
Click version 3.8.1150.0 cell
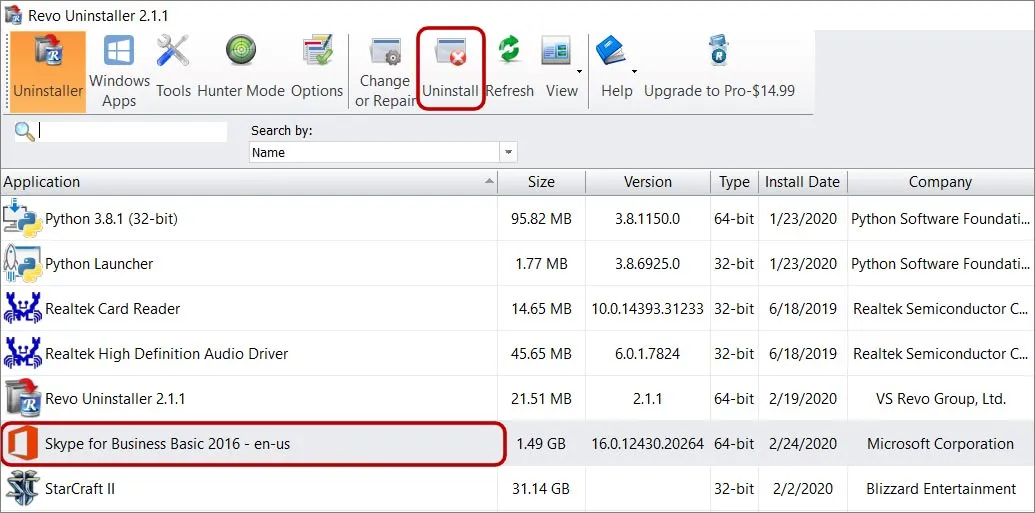648,219
